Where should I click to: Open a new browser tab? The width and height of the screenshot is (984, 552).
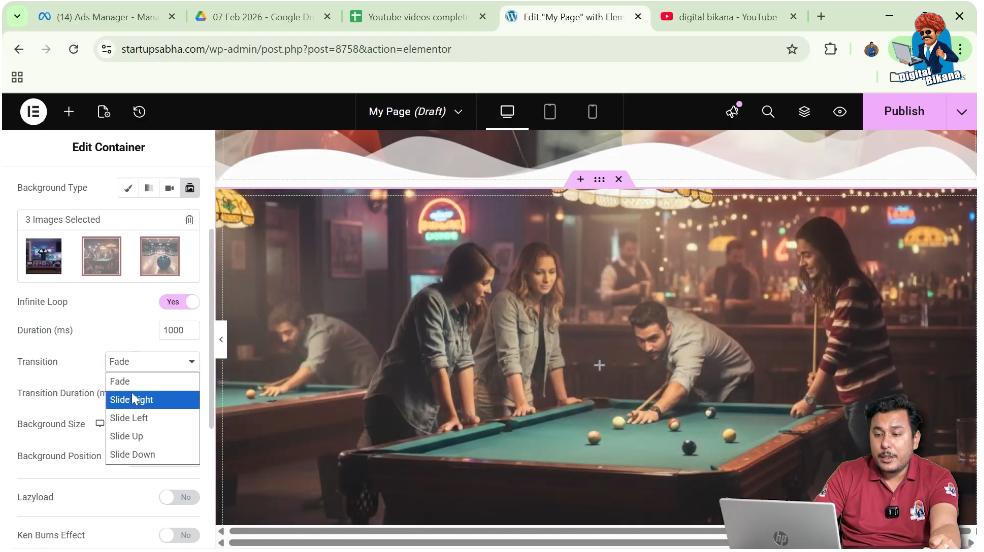(821, 16)
